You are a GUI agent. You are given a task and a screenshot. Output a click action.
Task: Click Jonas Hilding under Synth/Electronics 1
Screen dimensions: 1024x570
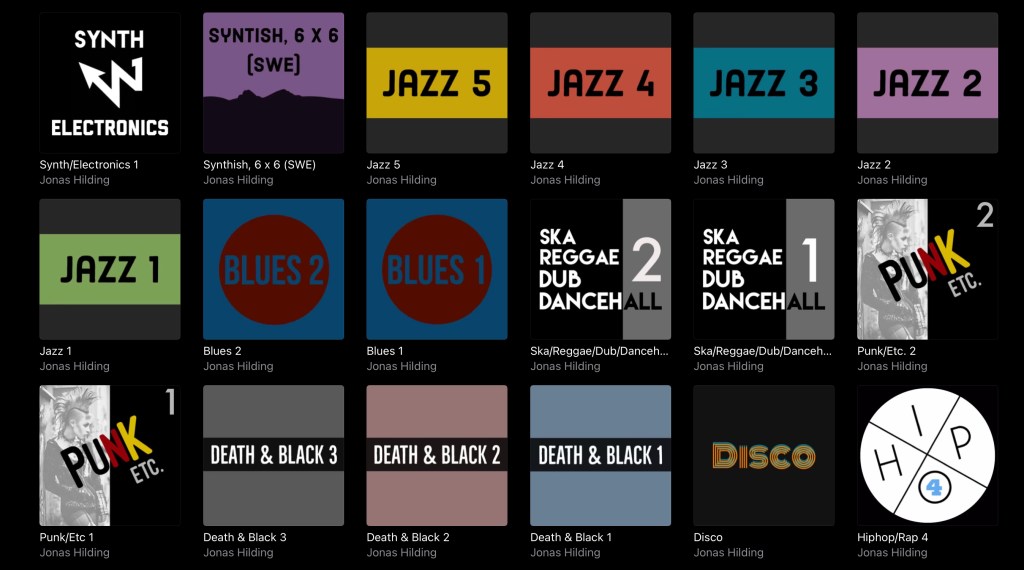[75, 181]
